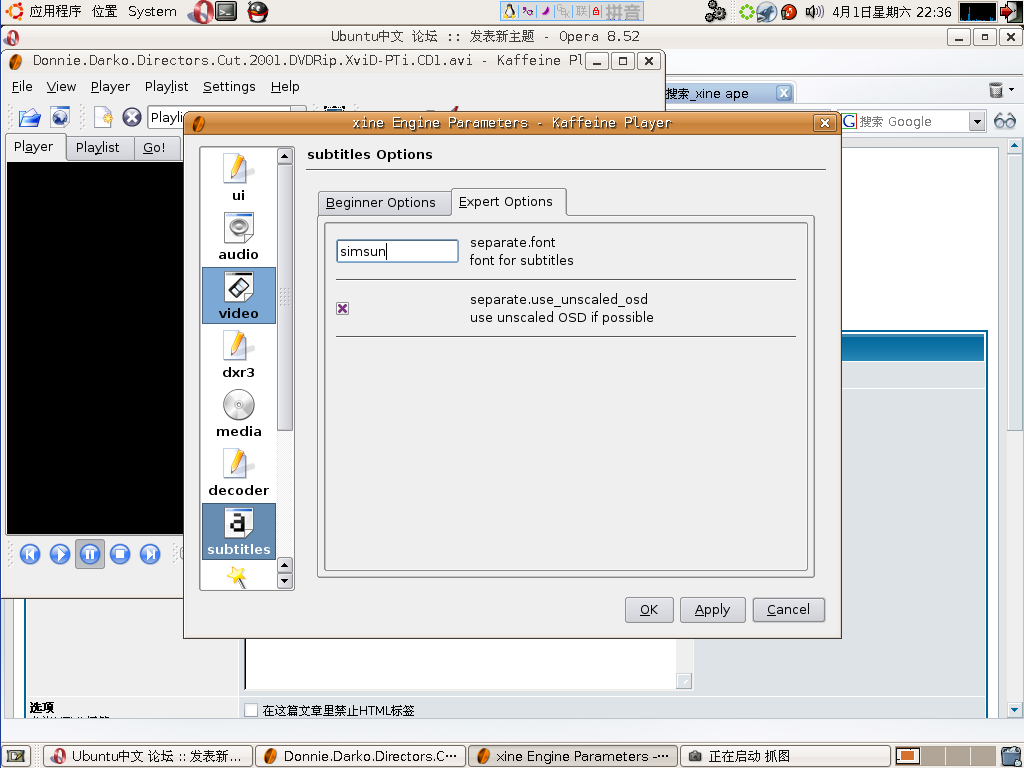This screenshot has height=768, width=1024.
Task: Open the Player menu in Kaffeine
Action: [x=110, y=86]
